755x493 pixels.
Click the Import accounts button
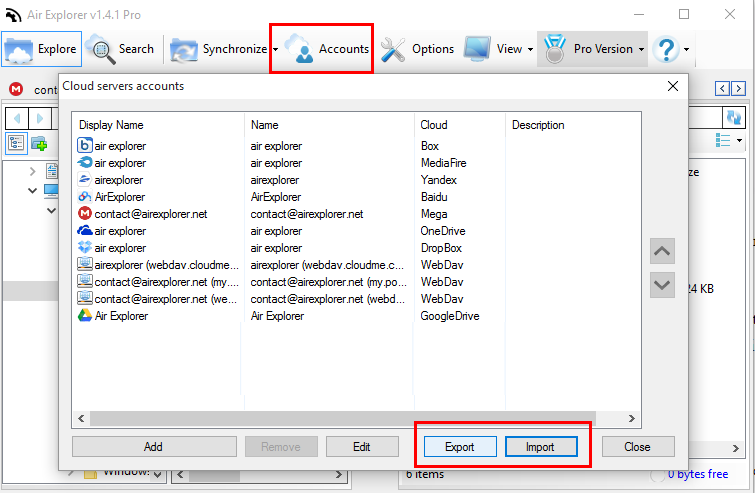pyautogui.click(x=541, y=447)
